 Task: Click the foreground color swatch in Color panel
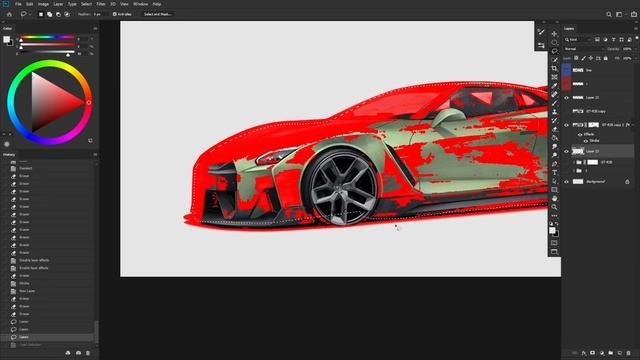[x=7, y=40]
